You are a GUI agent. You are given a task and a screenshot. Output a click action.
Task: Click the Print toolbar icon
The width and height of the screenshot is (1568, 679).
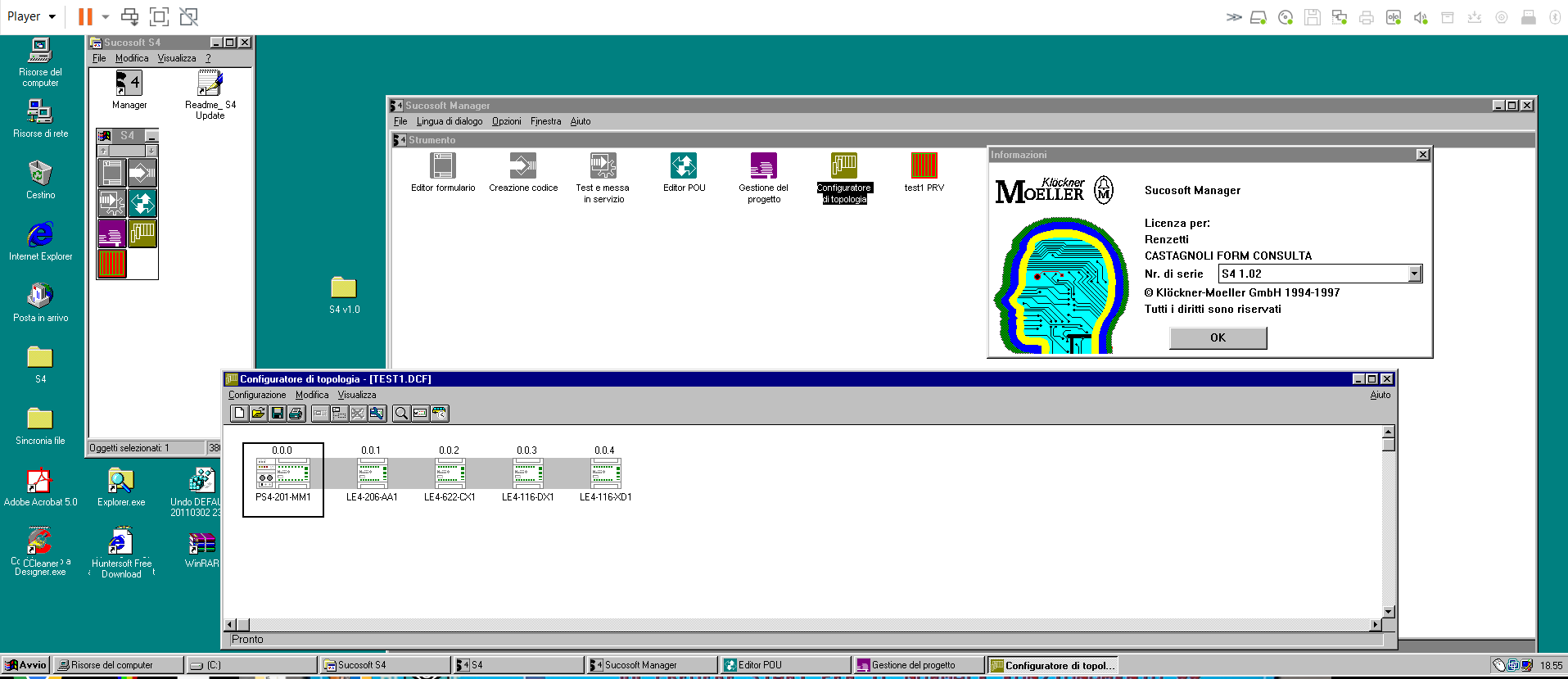(296, 414)
